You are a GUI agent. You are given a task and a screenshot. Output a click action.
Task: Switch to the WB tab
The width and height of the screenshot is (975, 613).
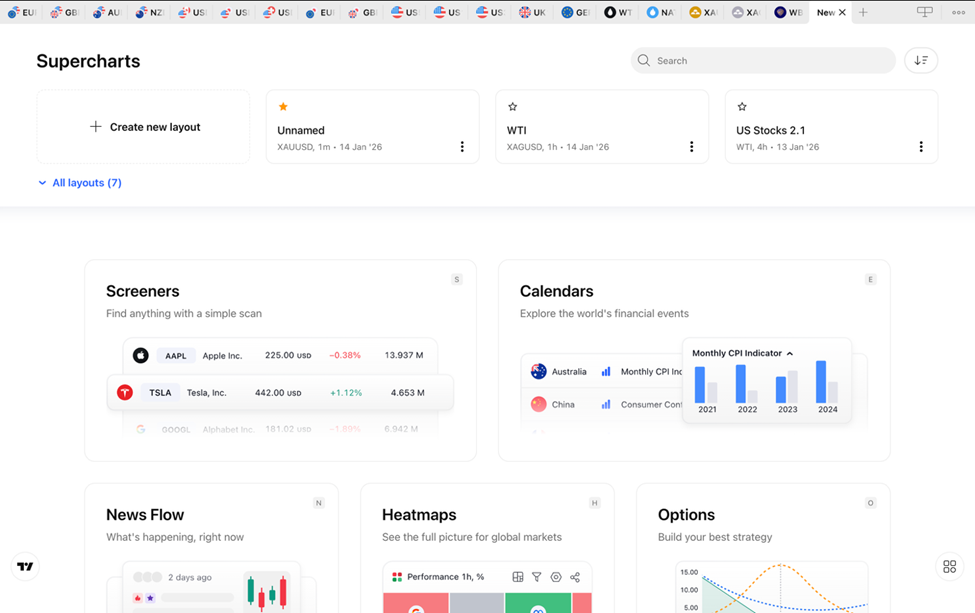(788, 12)
